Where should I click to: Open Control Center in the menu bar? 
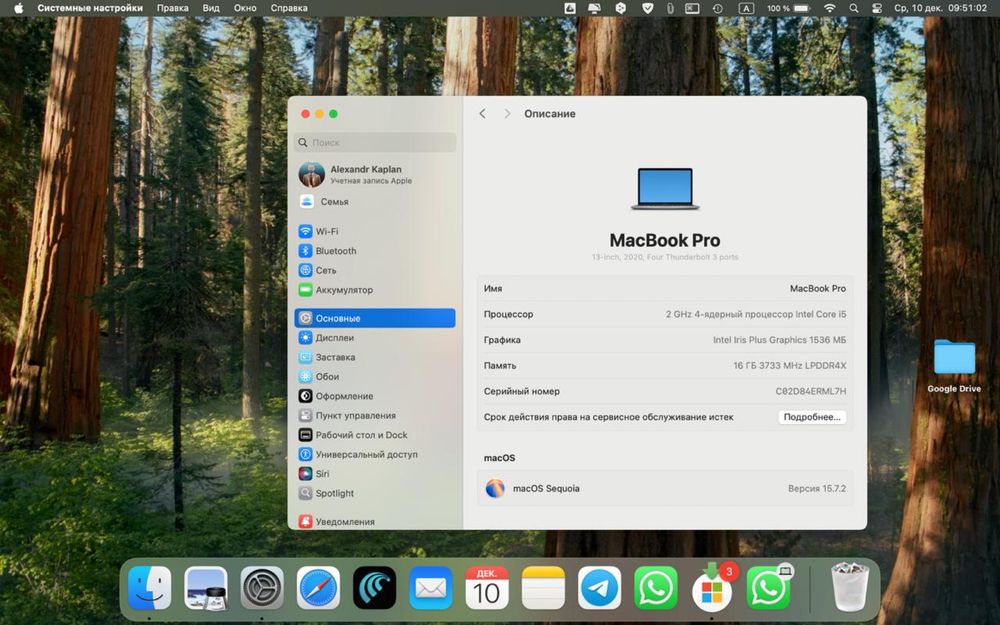[876, 8]
